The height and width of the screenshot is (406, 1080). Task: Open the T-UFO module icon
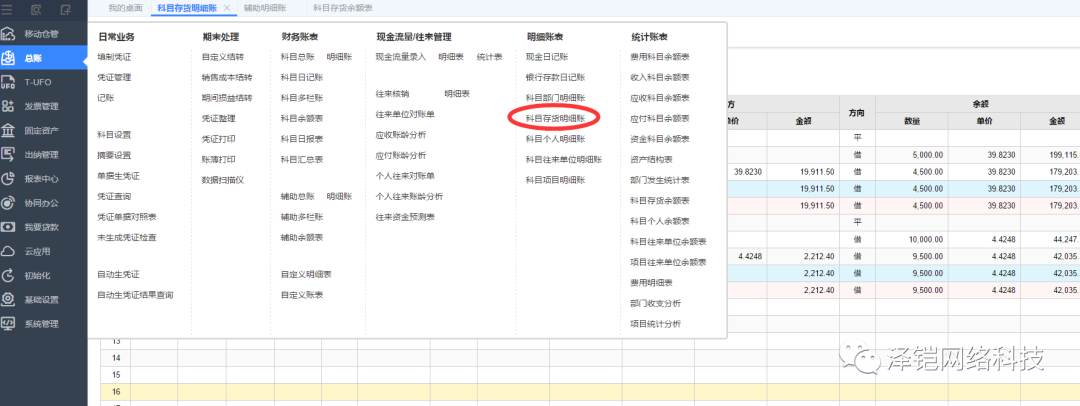coord(9,82)
